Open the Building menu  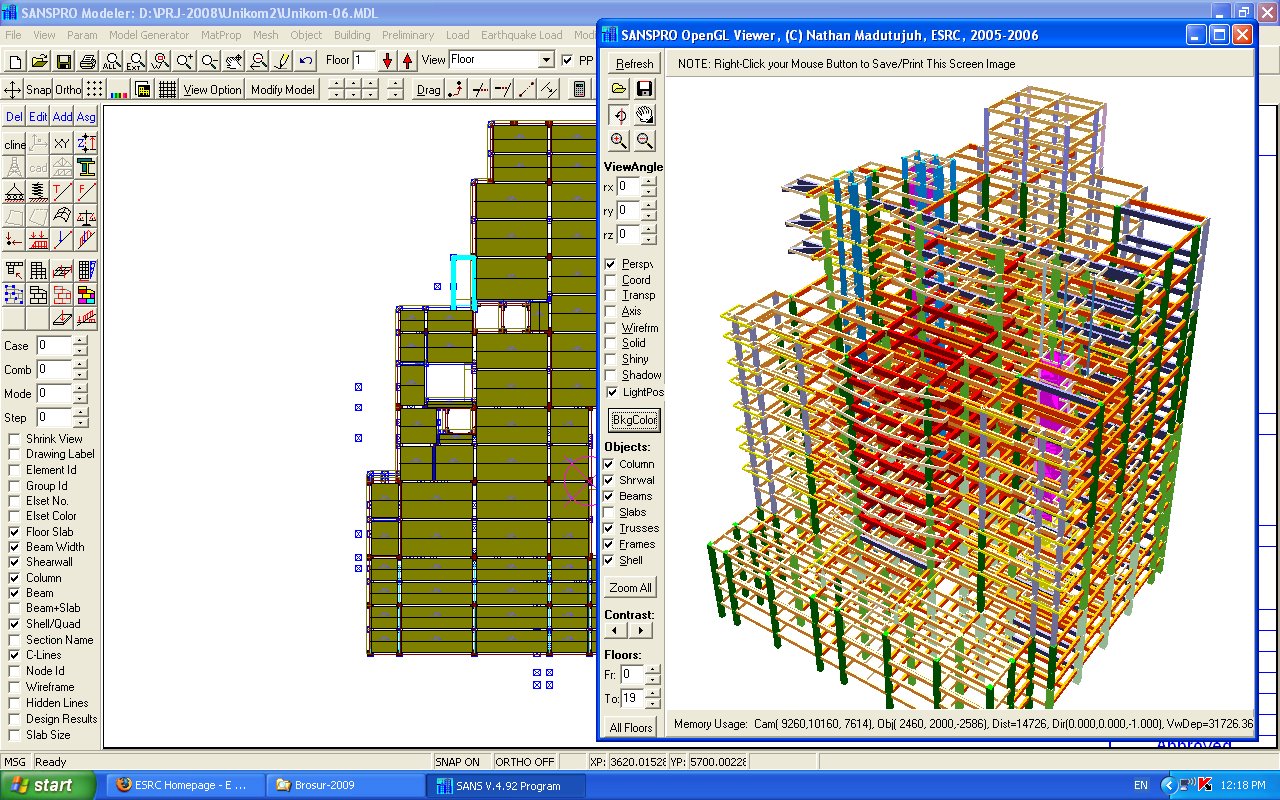click(x=352, y=35)
